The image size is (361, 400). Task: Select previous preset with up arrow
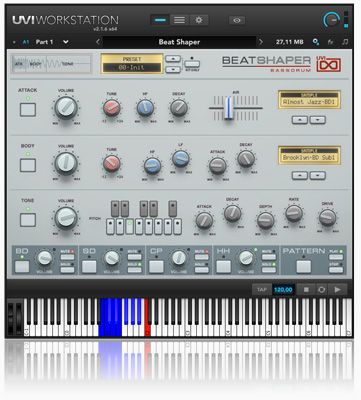pyautogui.click(x=173, y=59)
